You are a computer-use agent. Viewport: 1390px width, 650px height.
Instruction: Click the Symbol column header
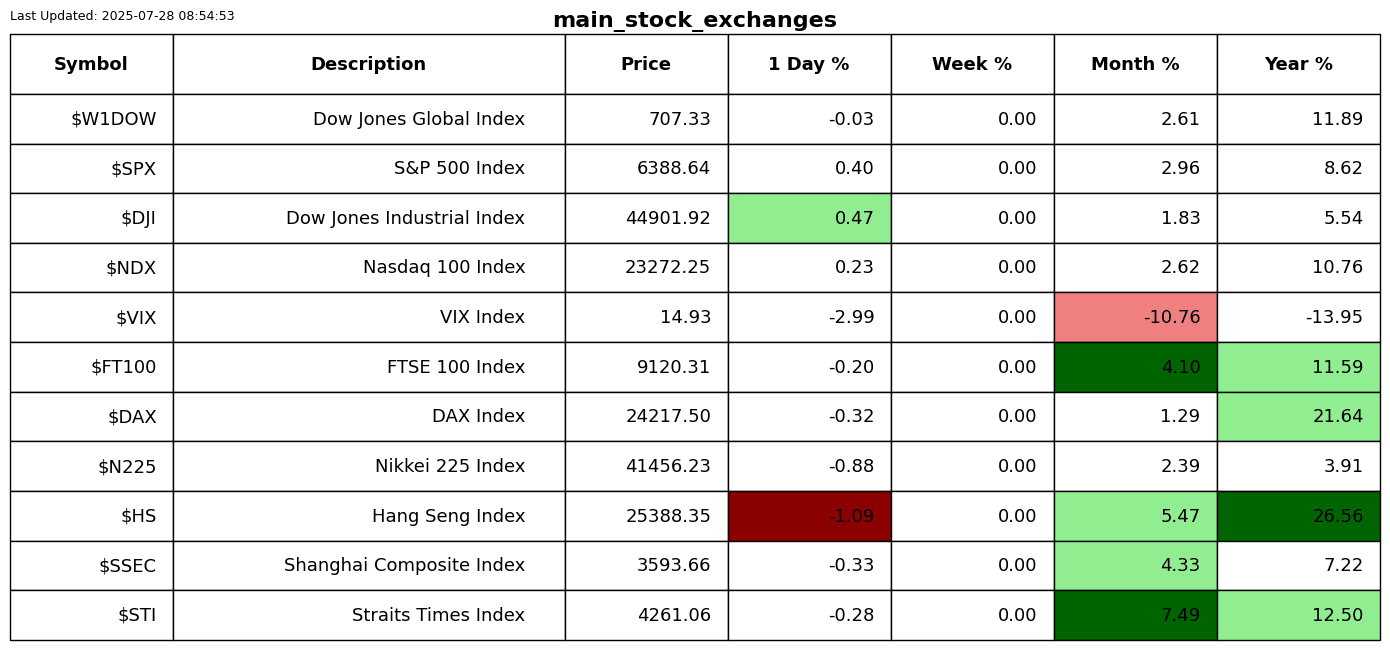pos(91,65)
